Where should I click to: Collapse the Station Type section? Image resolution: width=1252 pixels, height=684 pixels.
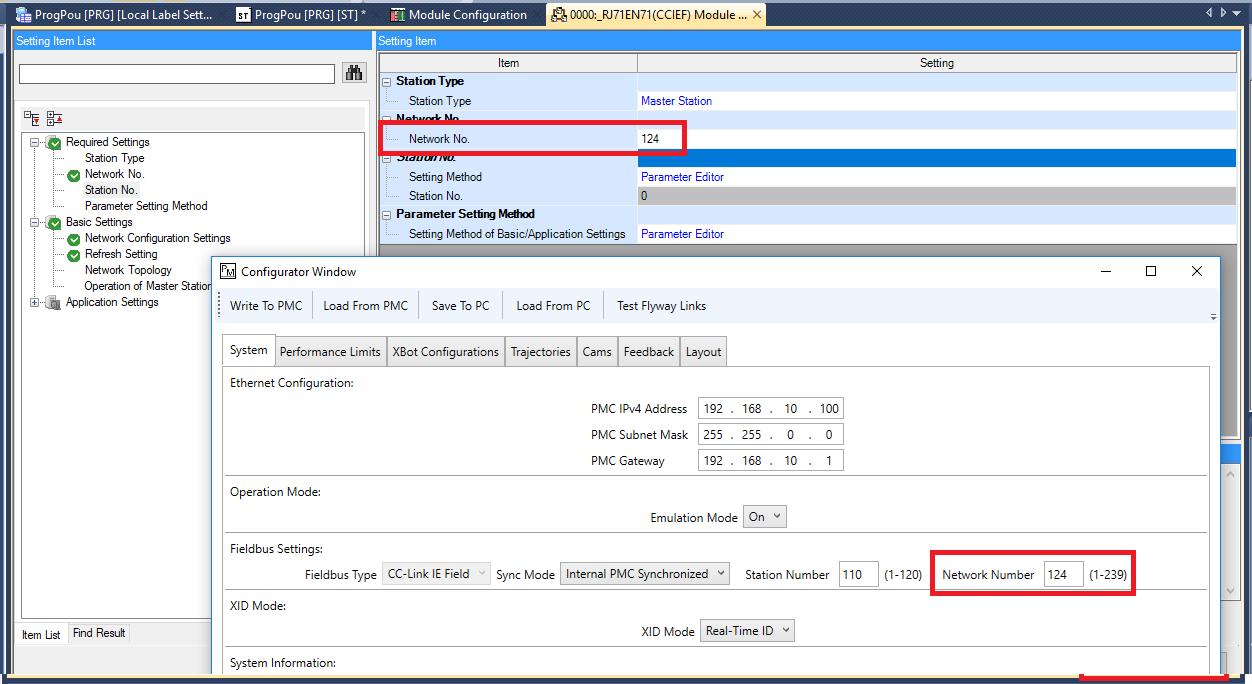pyautogui.click(x=387, y=82)
